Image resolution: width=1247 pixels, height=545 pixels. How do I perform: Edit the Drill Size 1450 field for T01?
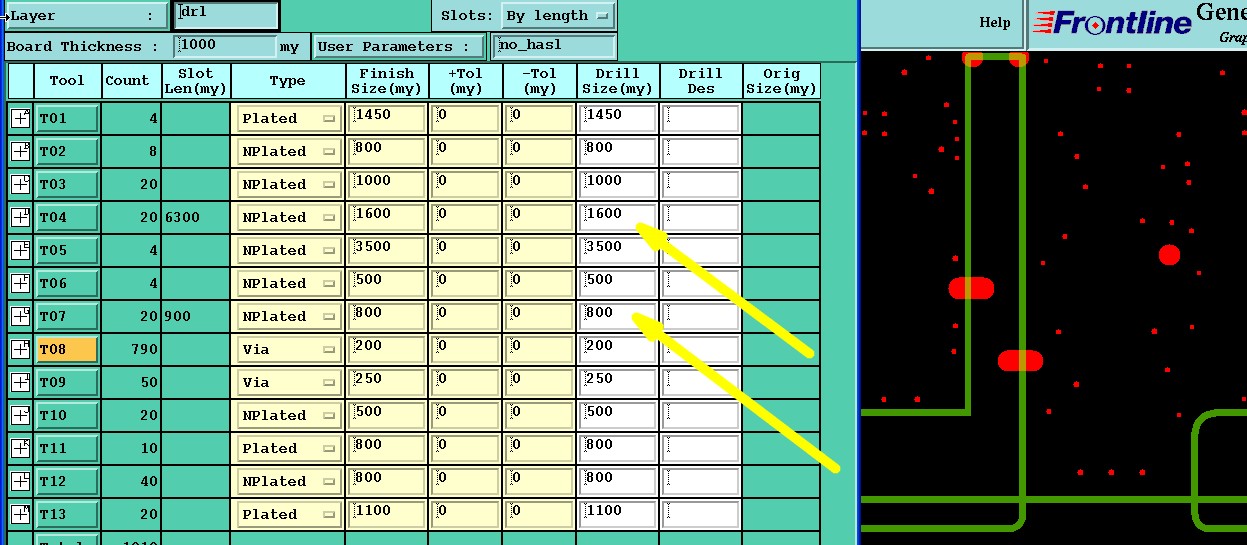(x=618, y=118)
